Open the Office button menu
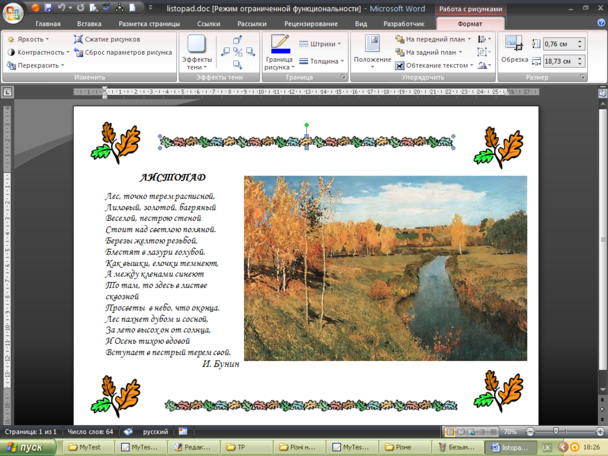The image size is (608, 456). [x=13, y=13]
